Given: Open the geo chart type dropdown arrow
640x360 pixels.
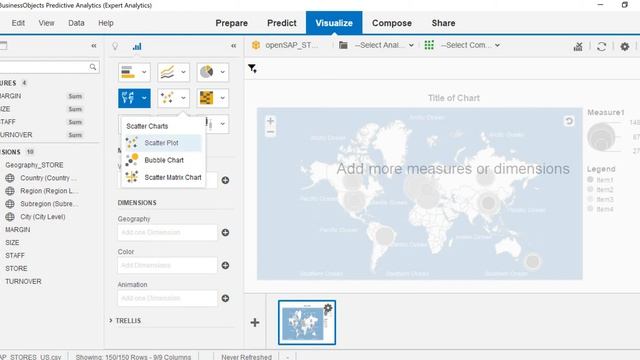Looking at the screenshot, I should pyautogui.click(x=144, y=98).
